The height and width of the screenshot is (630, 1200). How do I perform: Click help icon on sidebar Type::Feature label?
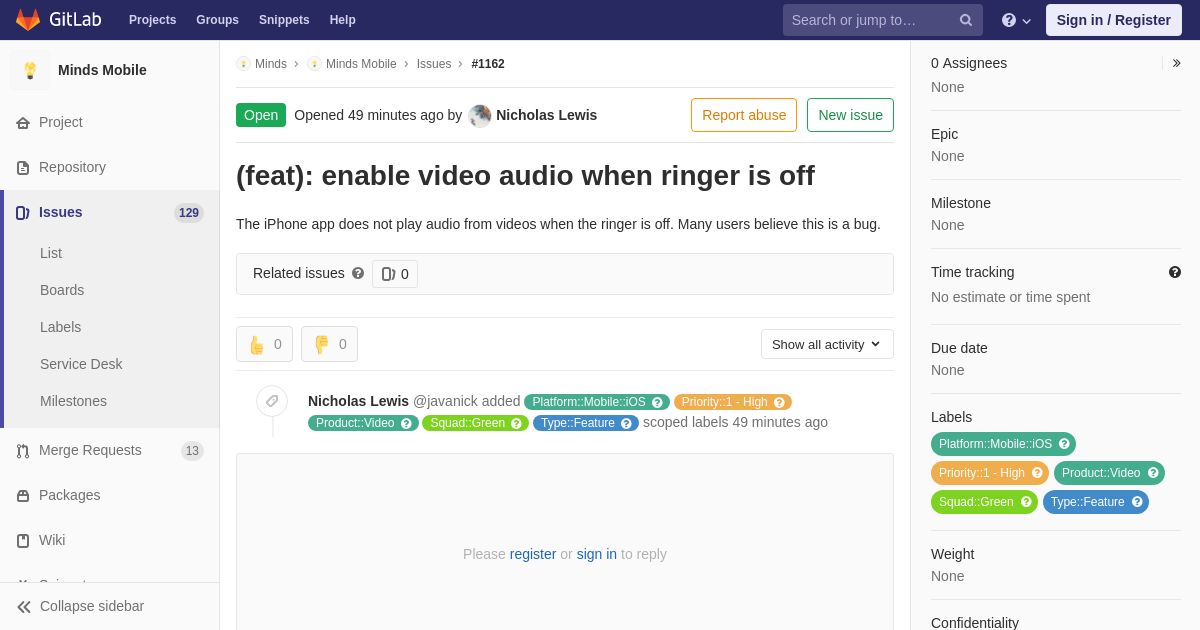1137,502
